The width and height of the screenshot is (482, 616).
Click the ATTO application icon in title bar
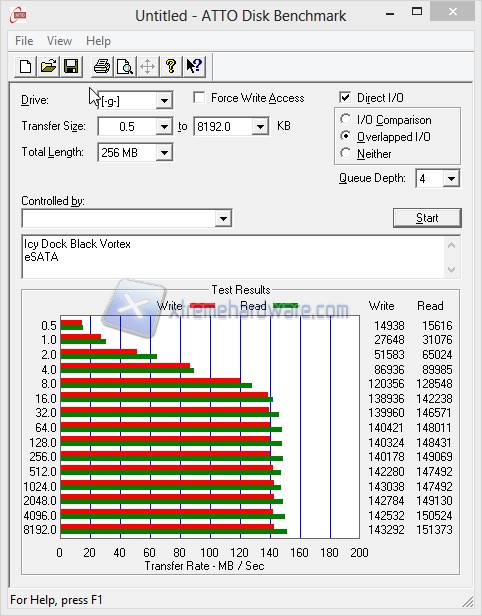coord(18,15)
